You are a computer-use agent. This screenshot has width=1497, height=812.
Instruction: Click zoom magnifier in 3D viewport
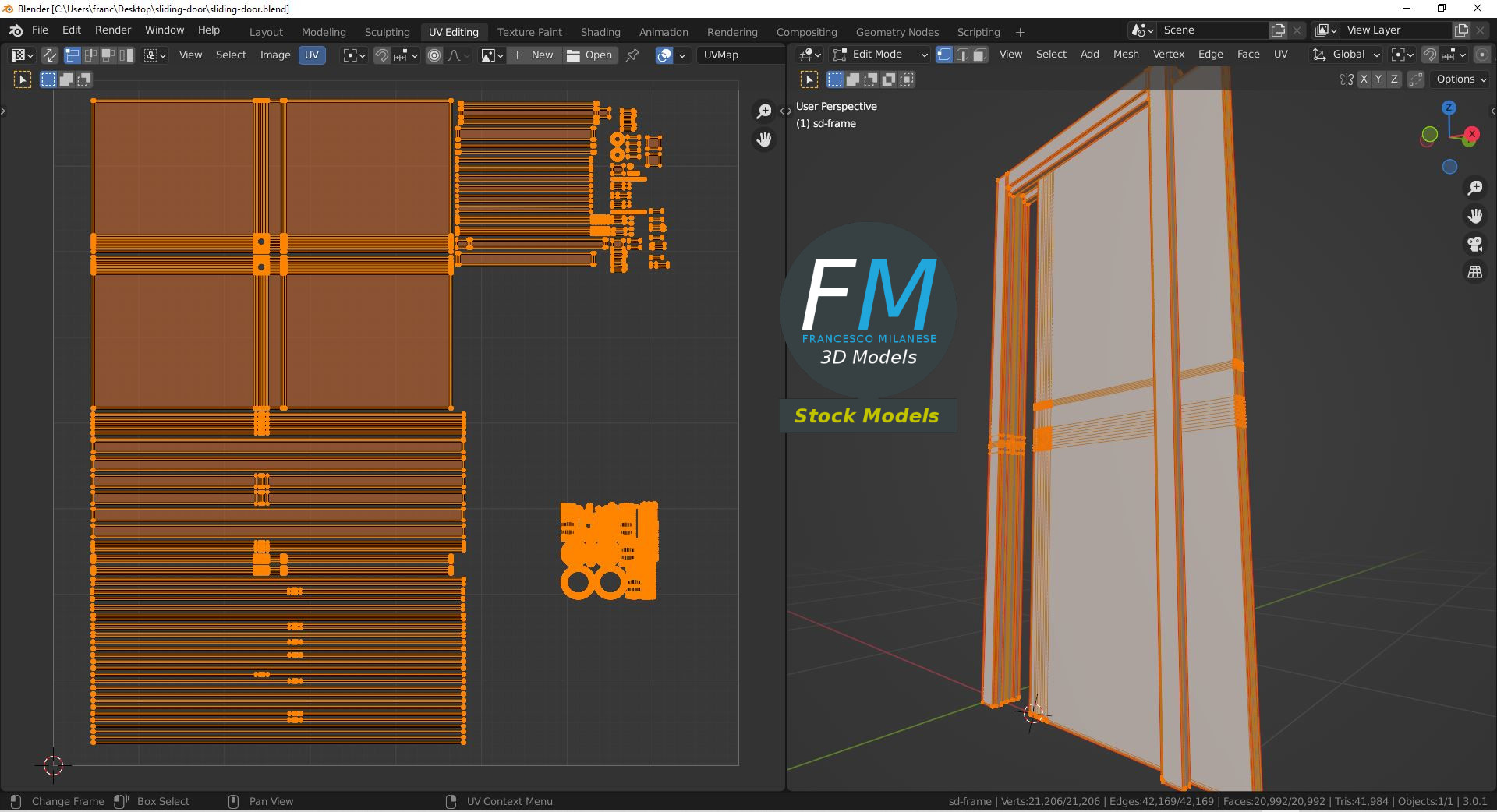(x=1474, y=188)
